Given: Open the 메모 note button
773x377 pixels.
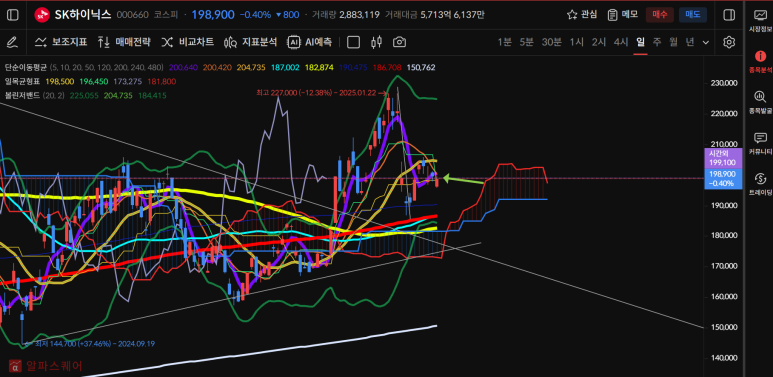Looking at the screenshot, I should coord(623,15).
